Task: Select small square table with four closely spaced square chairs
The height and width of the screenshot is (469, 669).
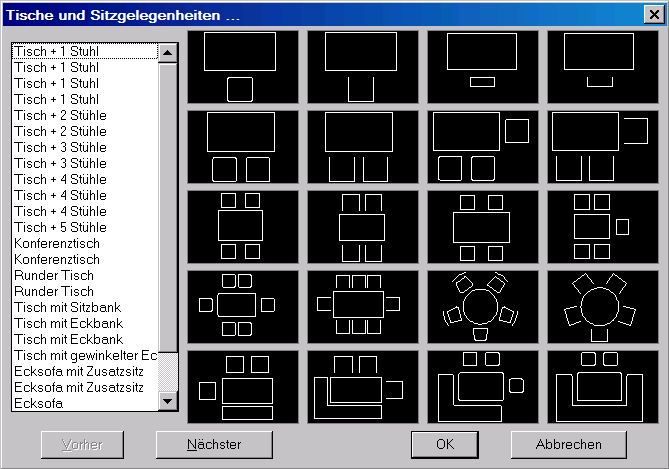Action: pyautogui.click(x=243, y=227)
